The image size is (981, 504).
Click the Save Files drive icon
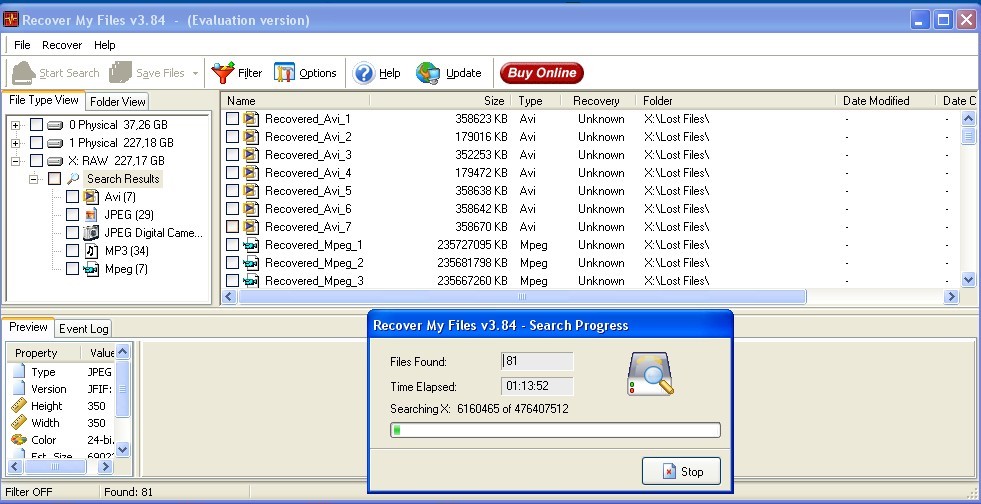click(120, 73)
